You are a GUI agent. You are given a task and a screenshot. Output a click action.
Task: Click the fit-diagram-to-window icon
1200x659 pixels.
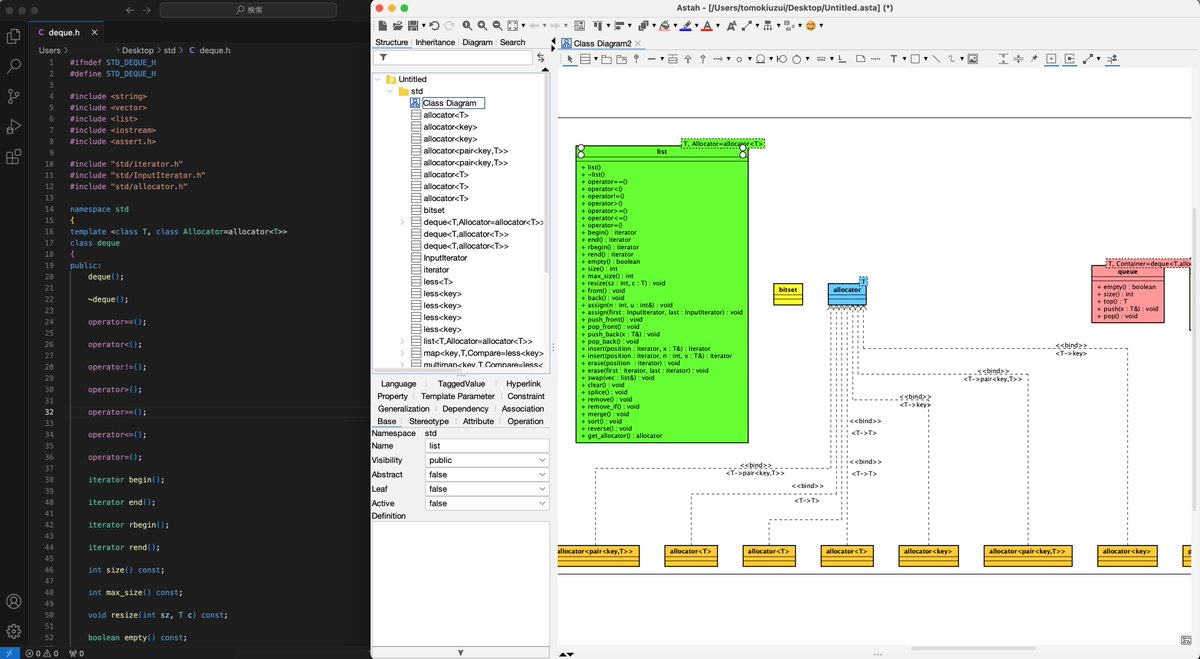513,25
